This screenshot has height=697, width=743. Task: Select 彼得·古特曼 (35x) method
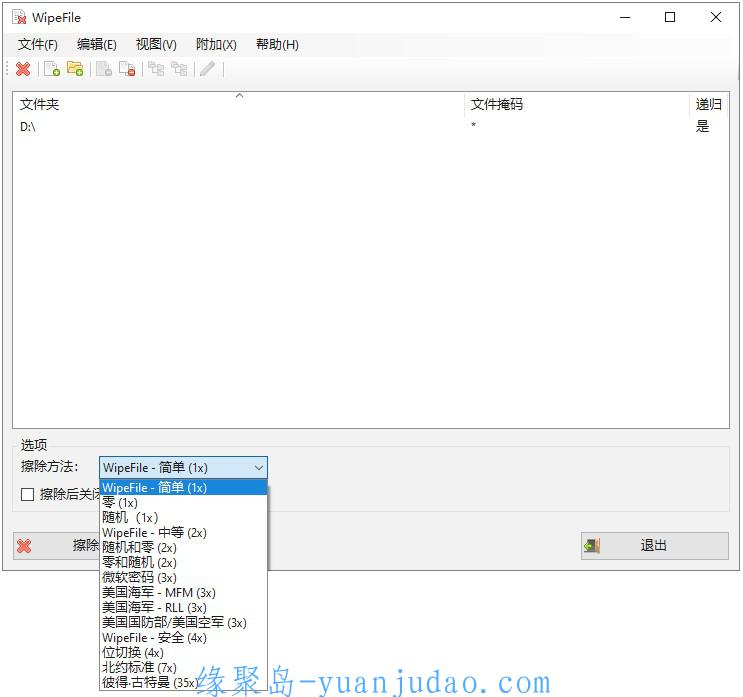click(x=183, y=683)
